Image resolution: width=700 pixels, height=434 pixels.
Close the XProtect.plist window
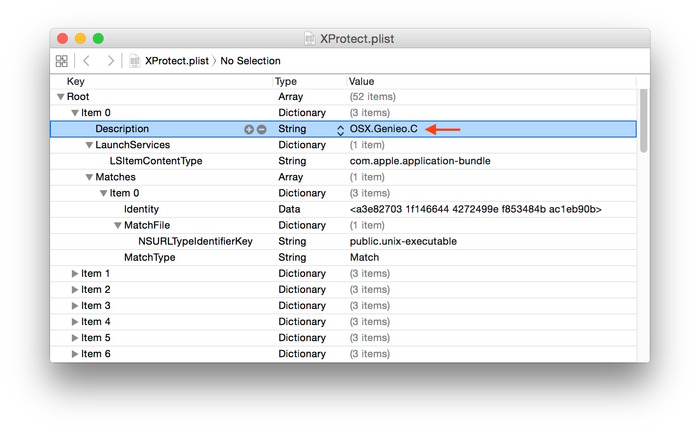point(62,39)
